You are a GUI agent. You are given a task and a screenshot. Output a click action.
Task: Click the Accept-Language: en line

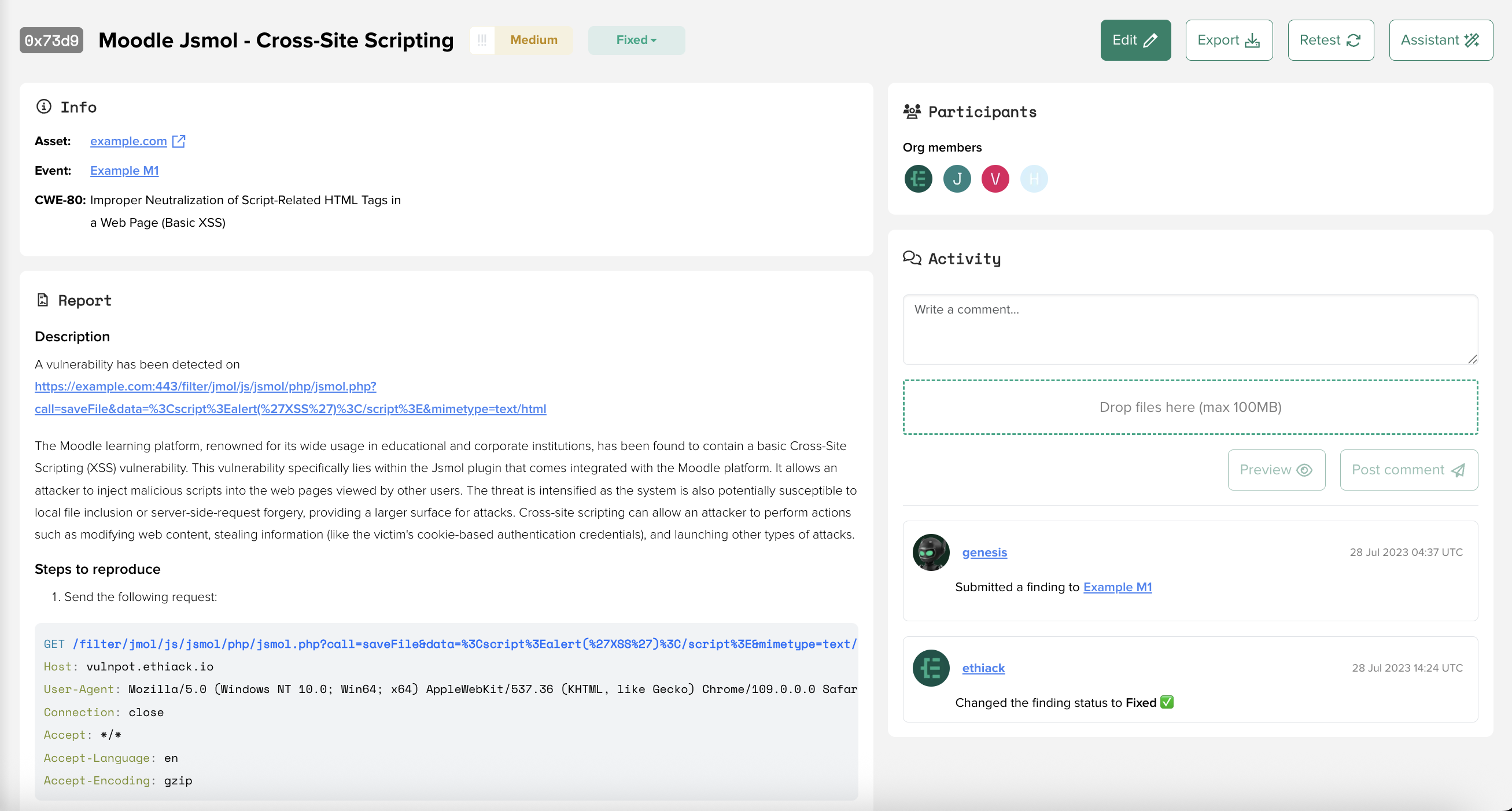pyautogui.click(x=110, y=758)
